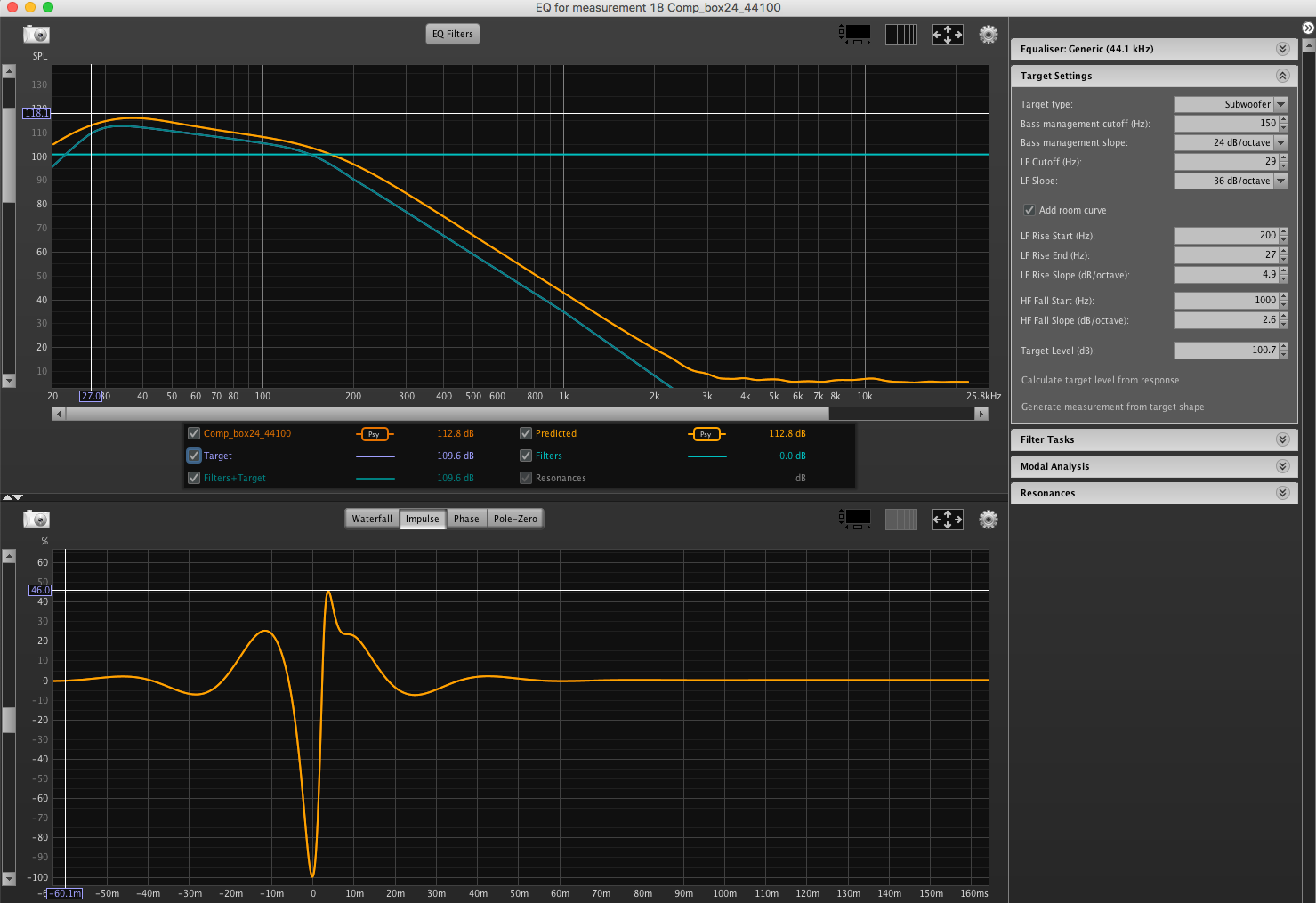Toggle Comp_box24_44100 trace checkbox
This screenshot has height=903, width=1316.
point(194,433)
